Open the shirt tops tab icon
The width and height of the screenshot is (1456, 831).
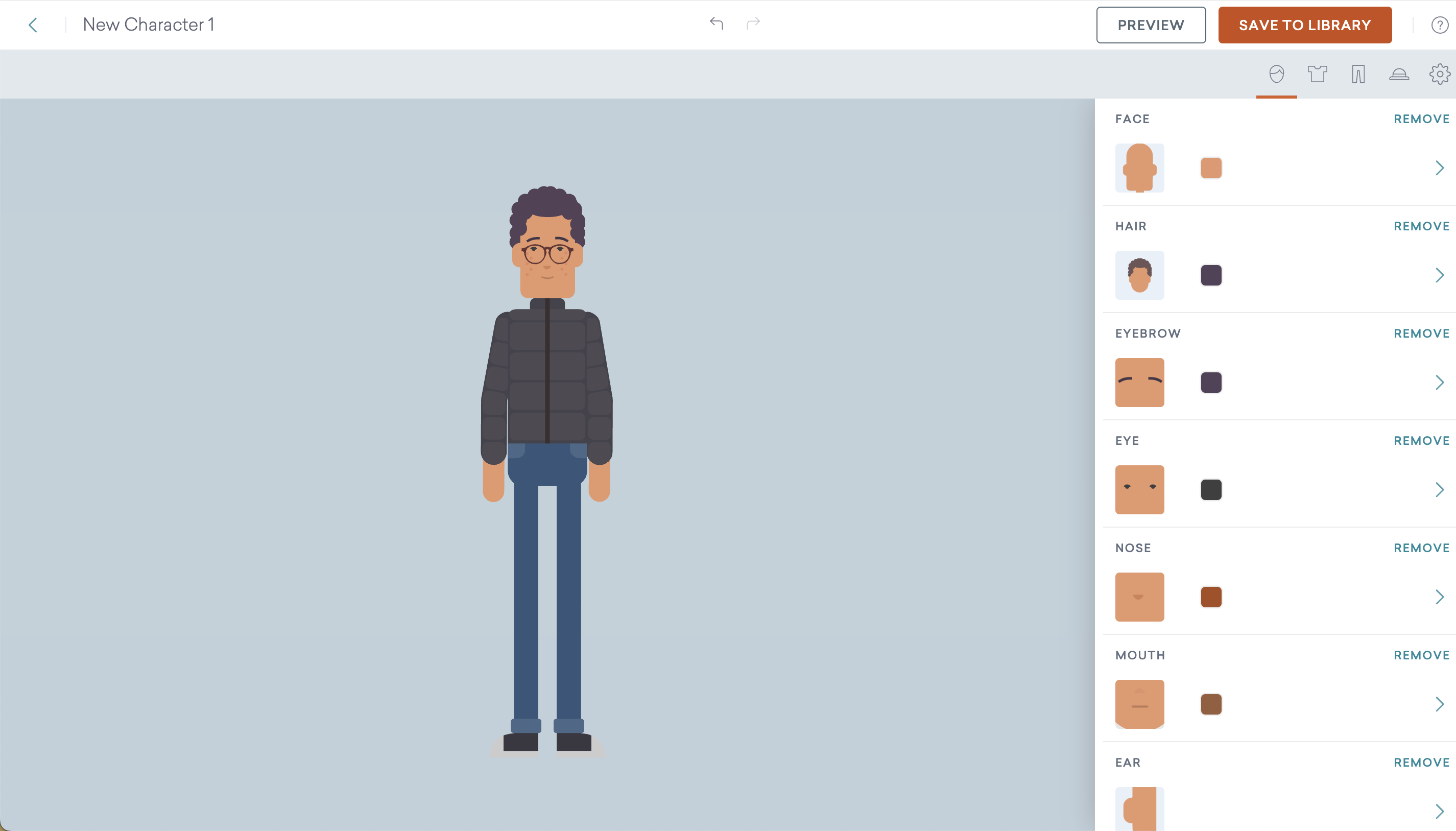click(x=1318, y=74)
